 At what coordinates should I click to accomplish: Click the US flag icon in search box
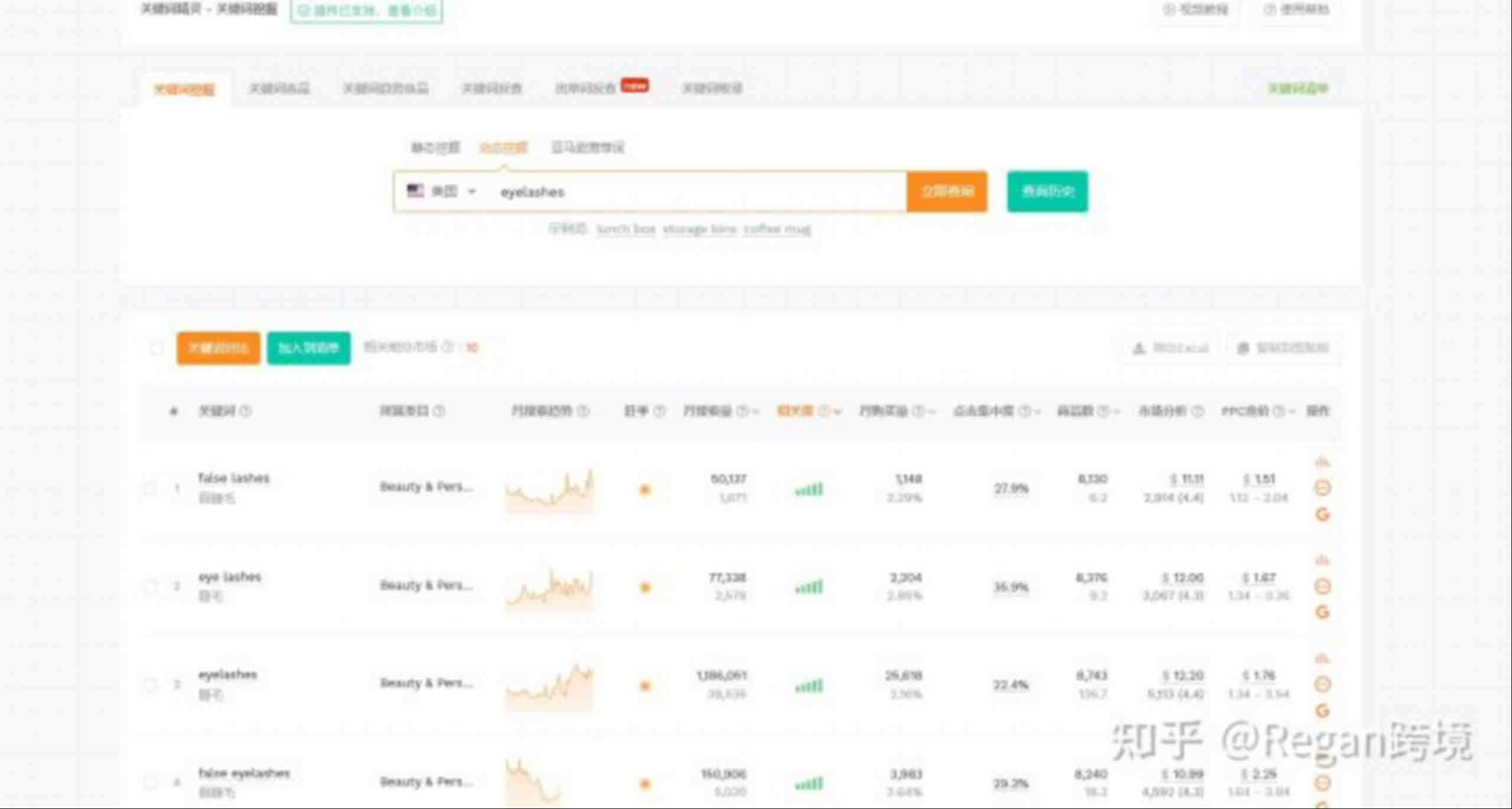415,191
